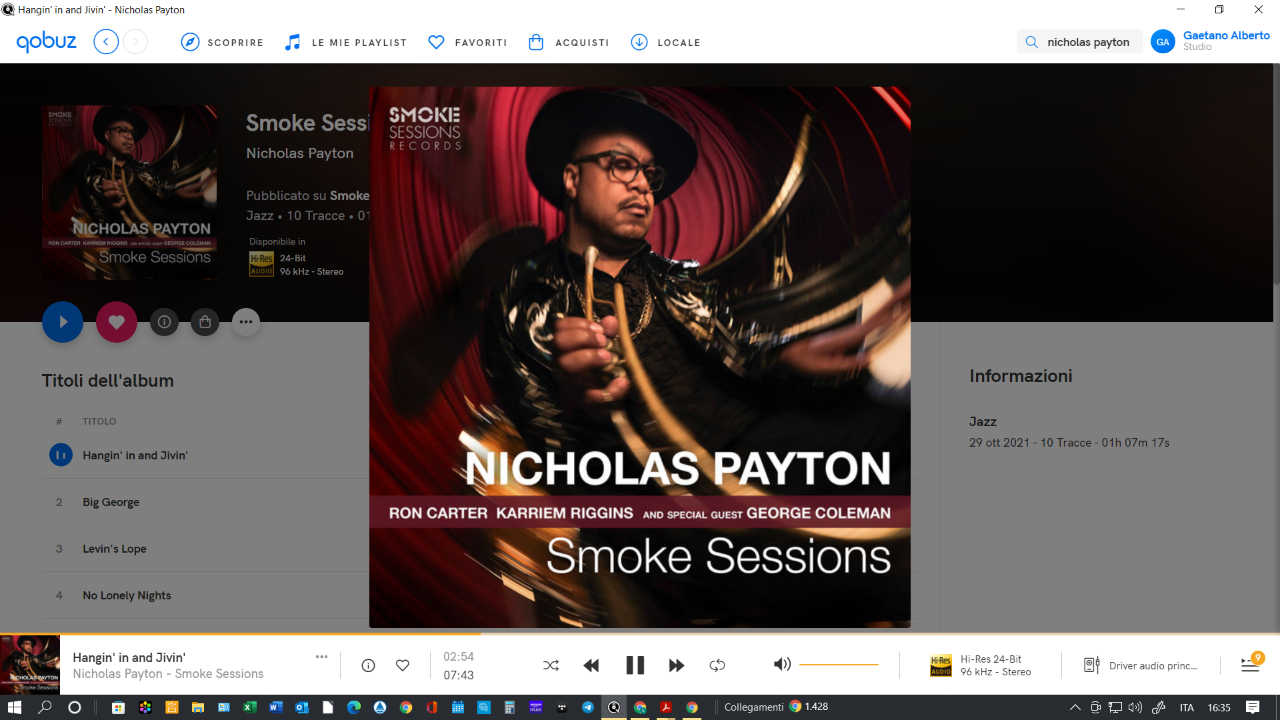Open the Excel taskbar icon
1280x720 pixels.
point(250,707)
